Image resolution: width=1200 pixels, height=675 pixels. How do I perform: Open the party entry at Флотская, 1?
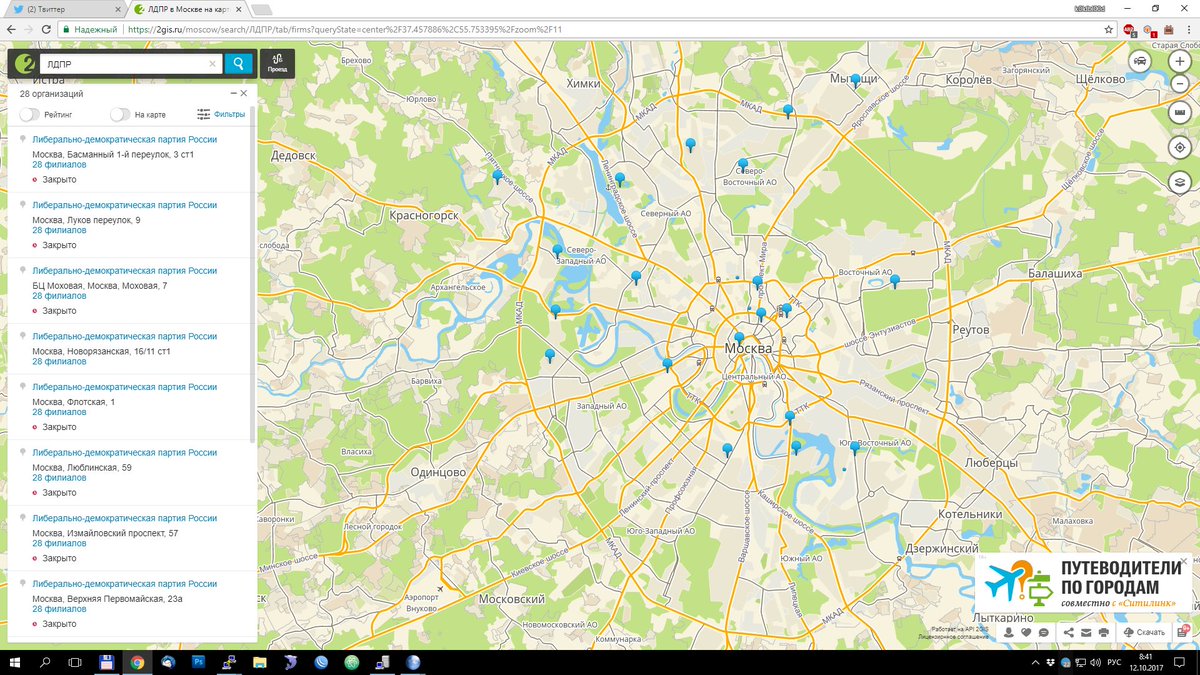click(124, 387)
